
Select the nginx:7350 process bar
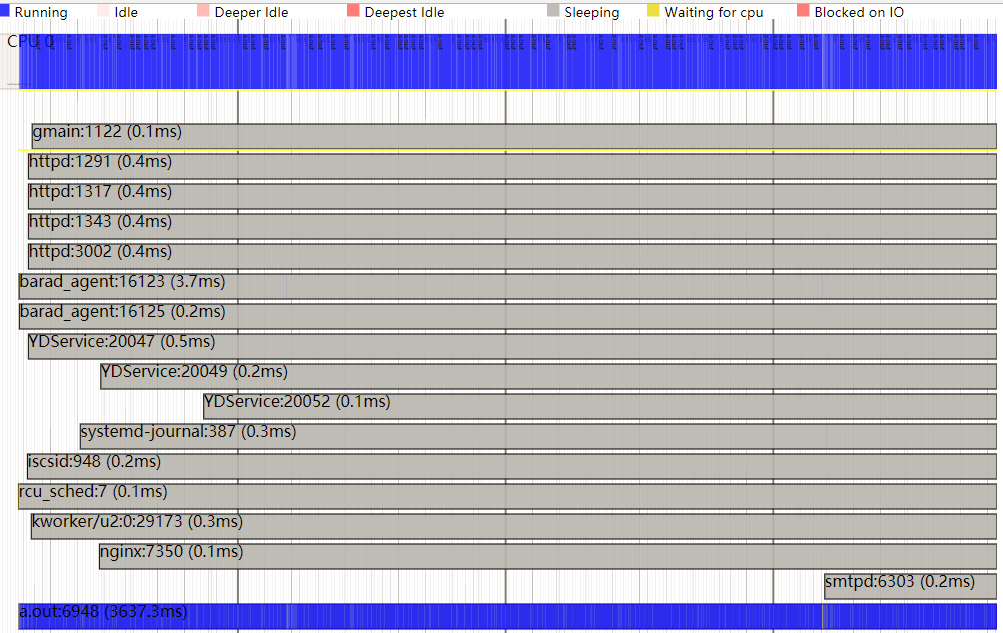click(548, 557)
